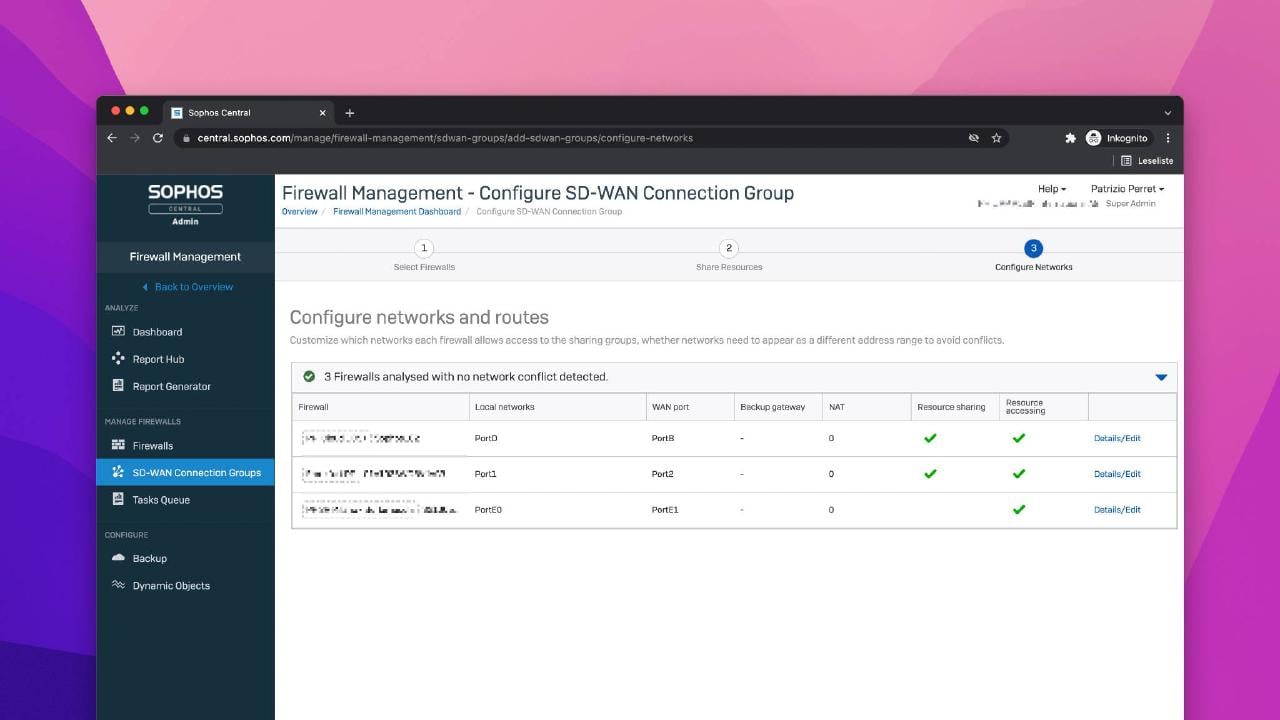Go to step 1 Select Firewalls
Image resolution: width=1280 pixels, height=720 pixels.
click(424, 248)
